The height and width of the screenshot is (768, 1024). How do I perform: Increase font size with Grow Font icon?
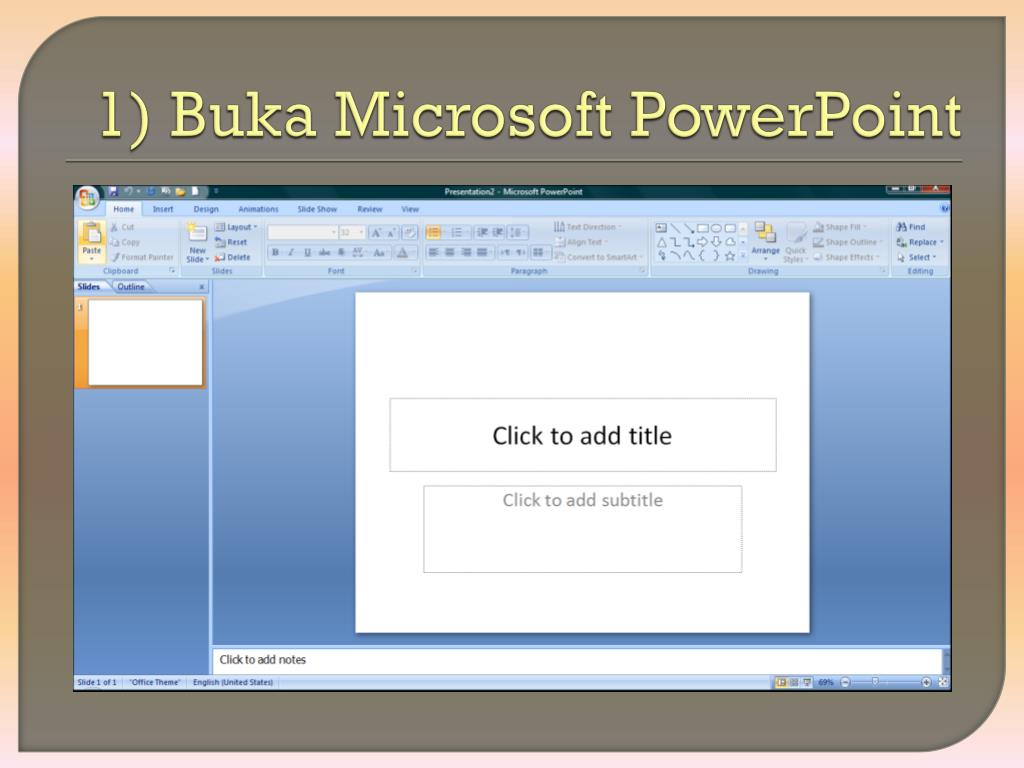(x=376, y=232)
